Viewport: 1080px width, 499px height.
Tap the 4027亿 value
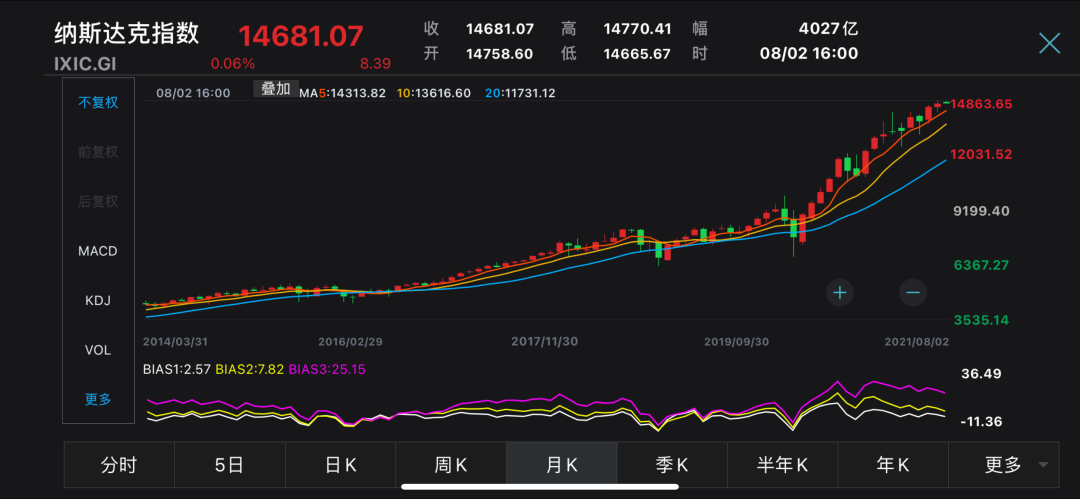coord(829,29)
